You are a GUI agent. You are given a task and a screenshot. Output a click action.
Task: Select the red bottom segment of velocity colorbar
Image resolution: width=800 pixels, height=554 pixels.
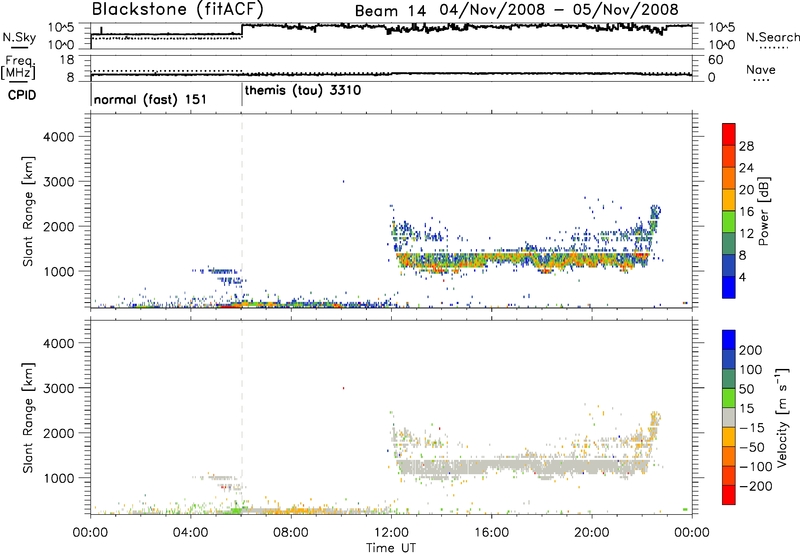click(x=729, y=495)
